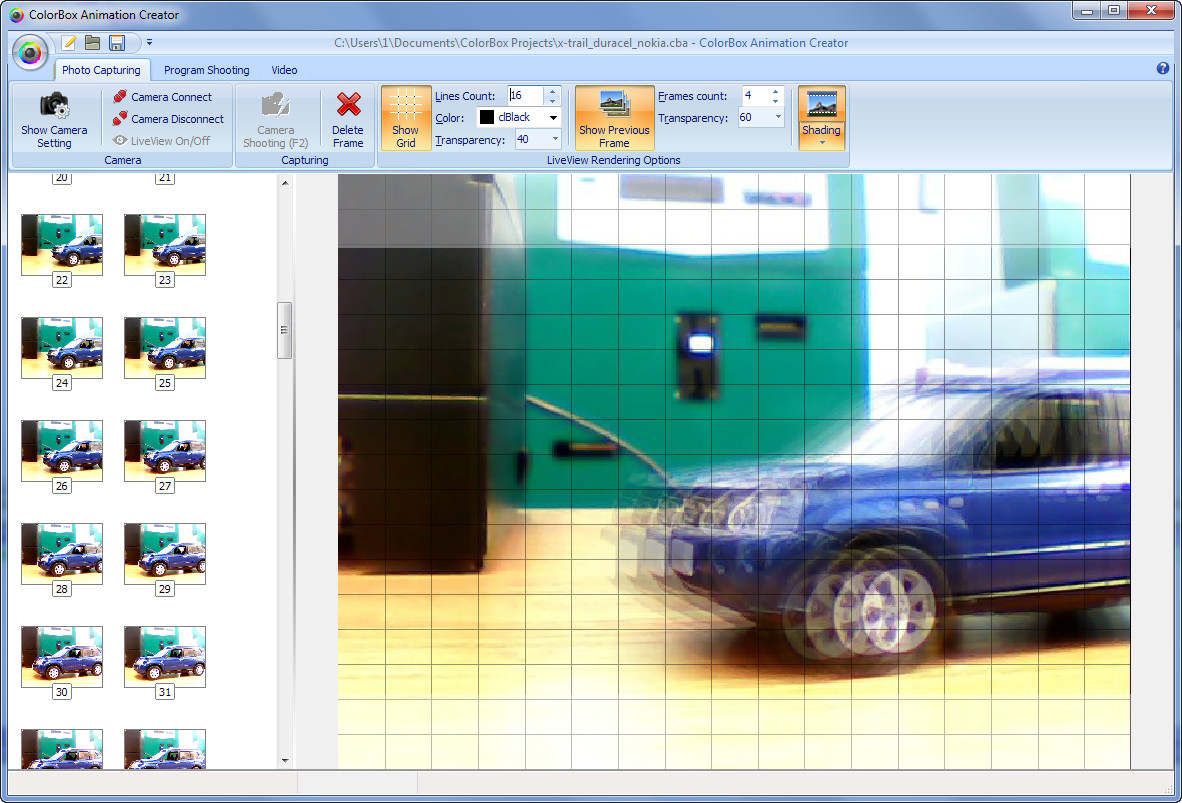This screenshot has height=803, width=1182.
Task: Open the grid Color clBlack dropdown
Action: [553, 118]
